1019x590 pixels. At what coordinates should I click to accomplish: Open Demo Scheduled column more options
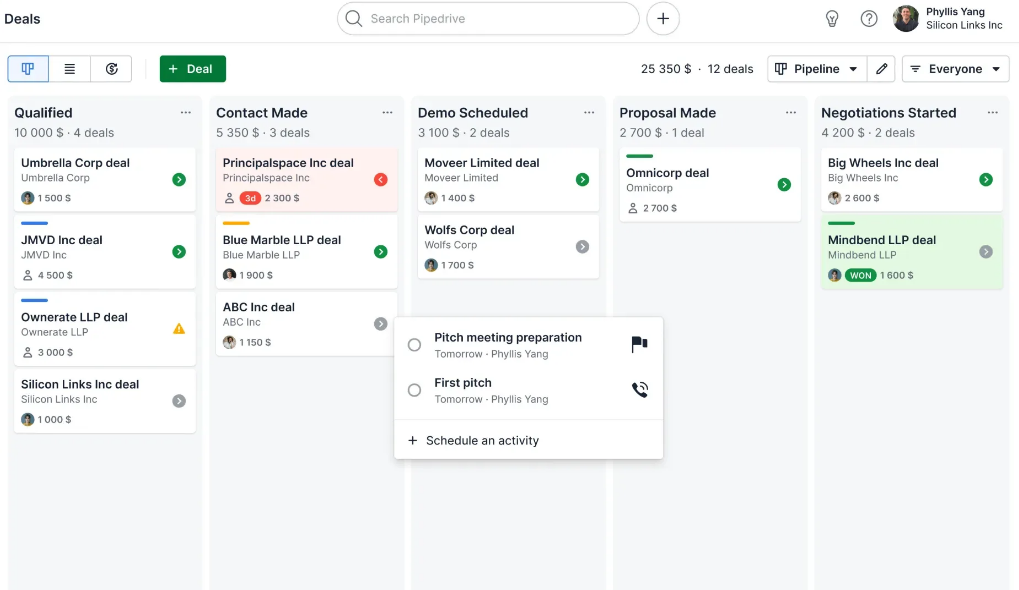(589, 112)
